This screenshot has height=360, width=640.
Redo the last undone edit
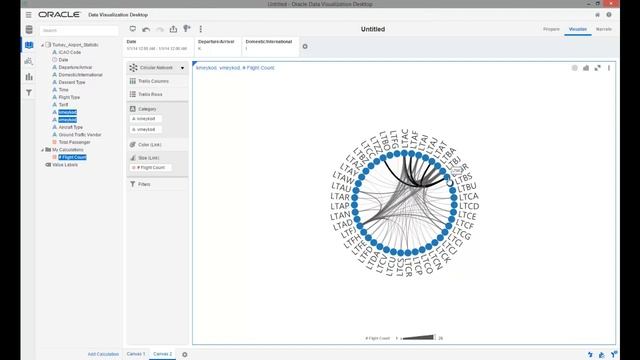tap(160, 29)
